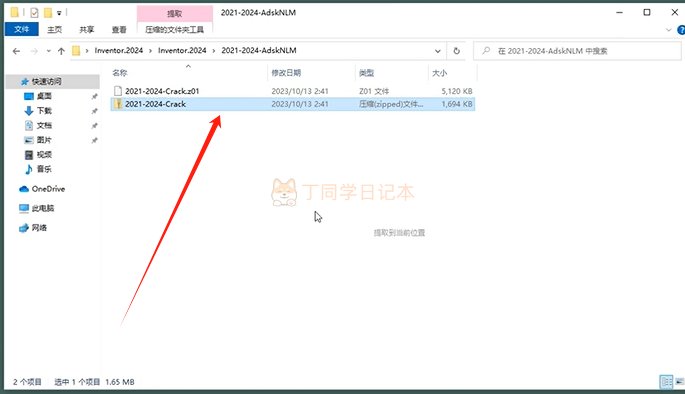The width and height of the screenshot is (685, 394).
Task: Click the new folder icon in quick access toolbar
Action: pyautogui.click(x=48, y=13)
